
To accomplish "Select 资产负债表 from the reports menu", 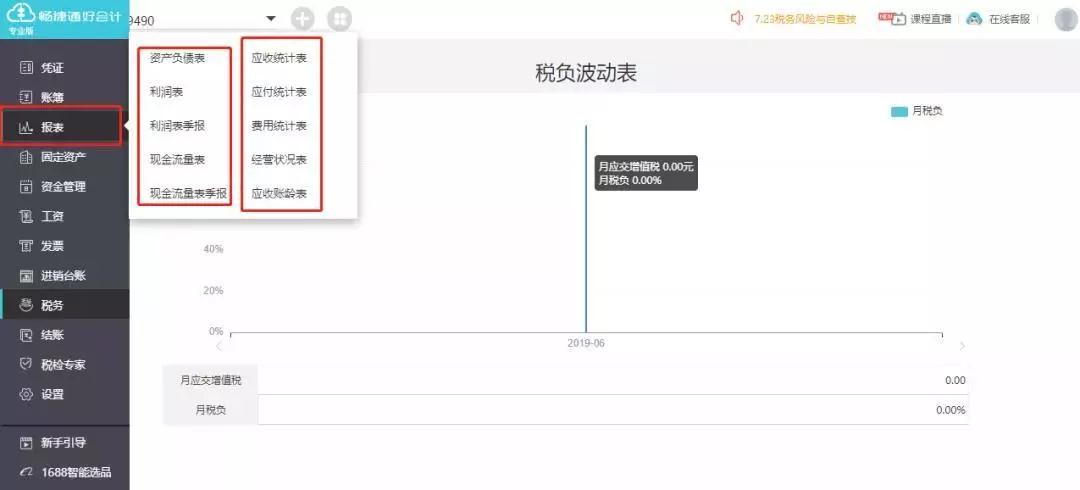I will (177, 58).
